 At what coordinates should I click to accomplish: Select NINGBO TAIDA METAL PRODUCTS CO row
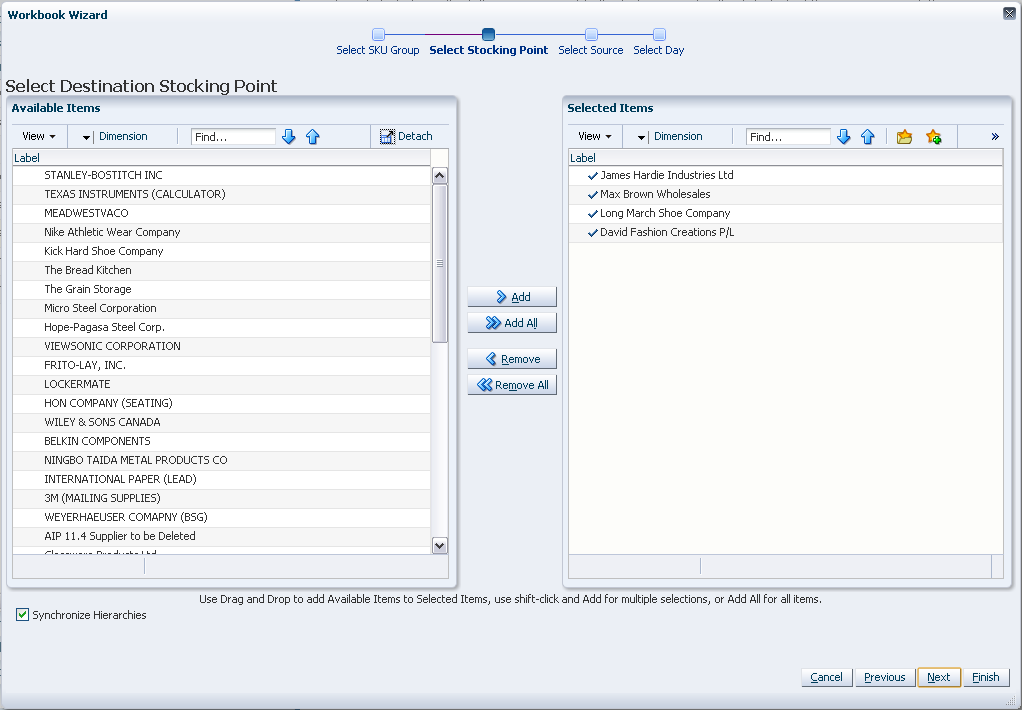pyautogui.click(x=222, y=460)
